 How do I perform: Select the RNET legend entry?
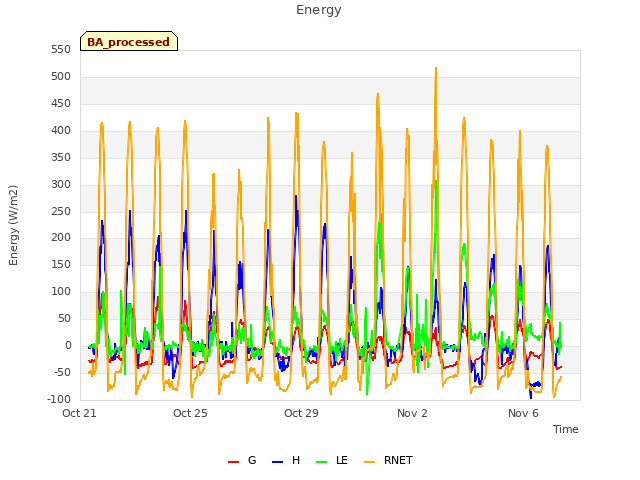(x=388, y=460)
